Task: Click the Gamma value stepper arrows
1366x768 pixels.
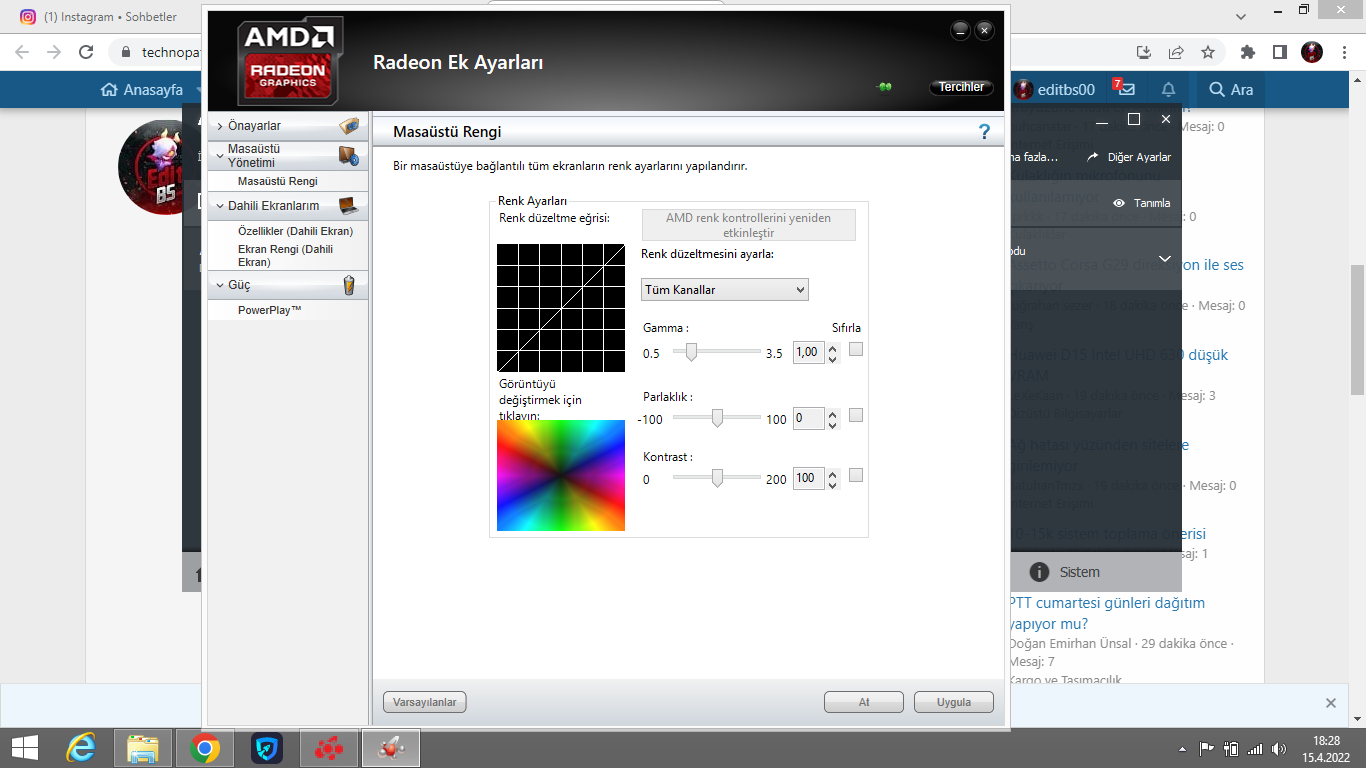Action: pos(833,352)
